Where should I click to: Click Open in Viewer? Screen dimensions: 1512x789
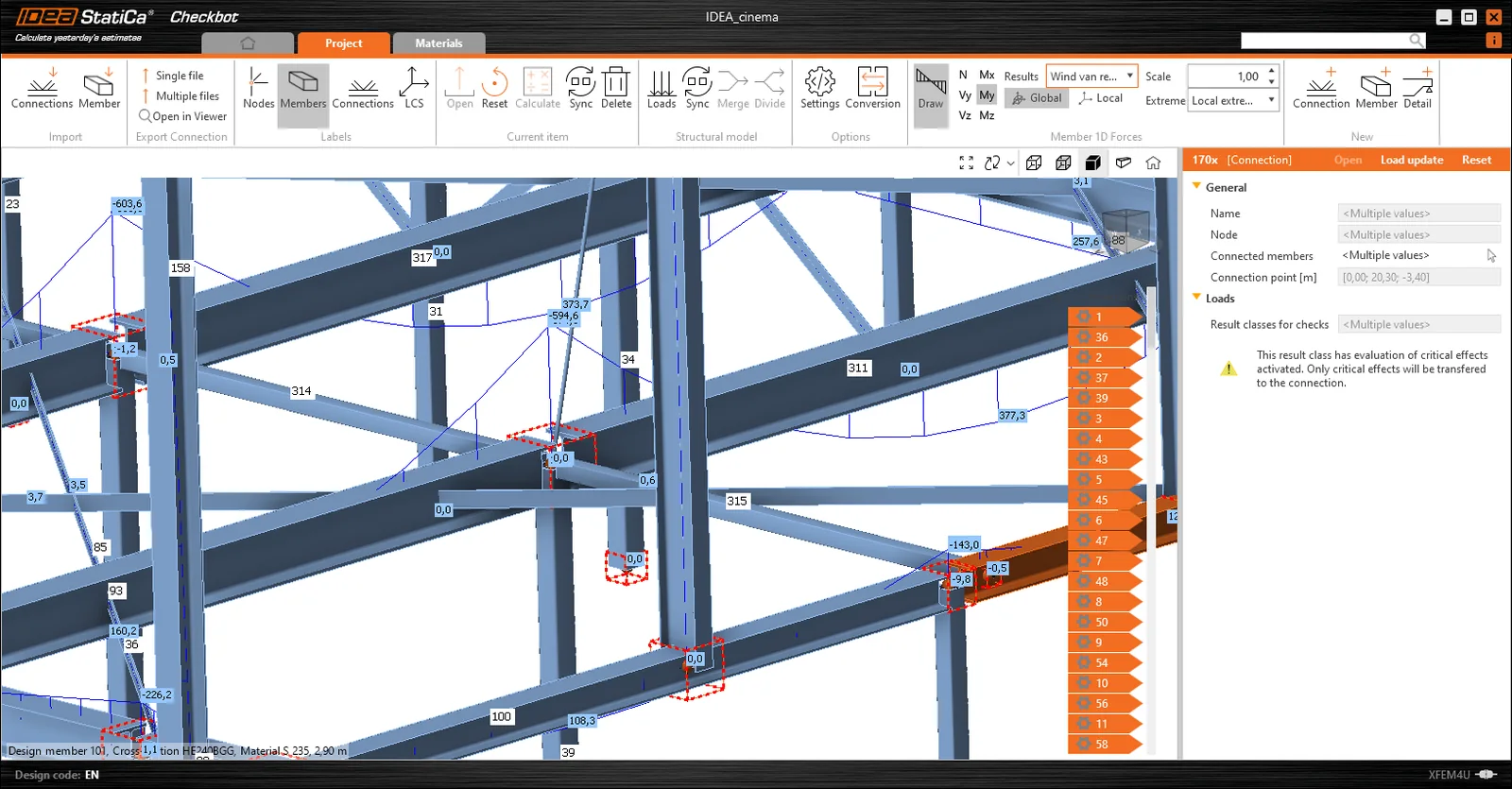point(182,116)
